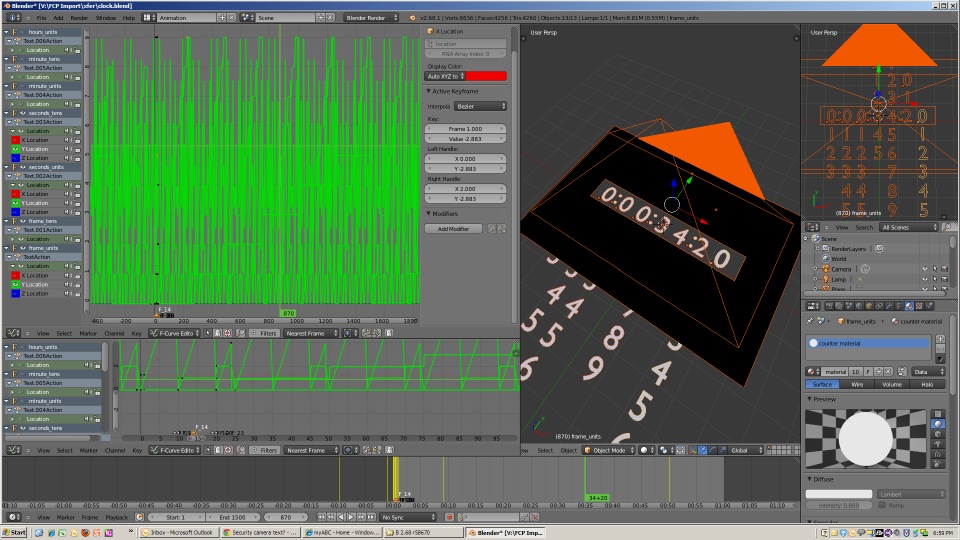Collapse the material Preview panel

coord(809,399)
